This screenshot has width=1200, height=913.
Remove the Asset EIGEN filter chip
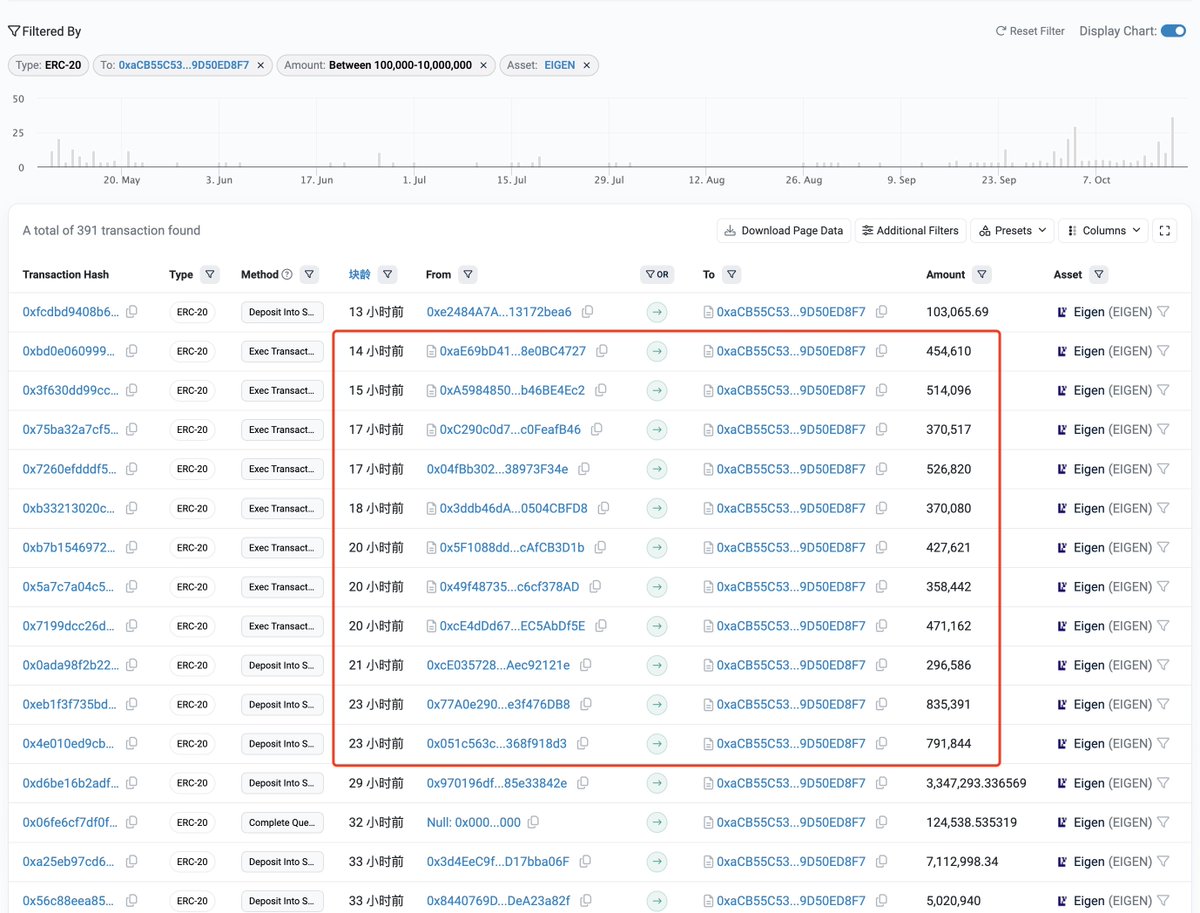pos(587,65)
